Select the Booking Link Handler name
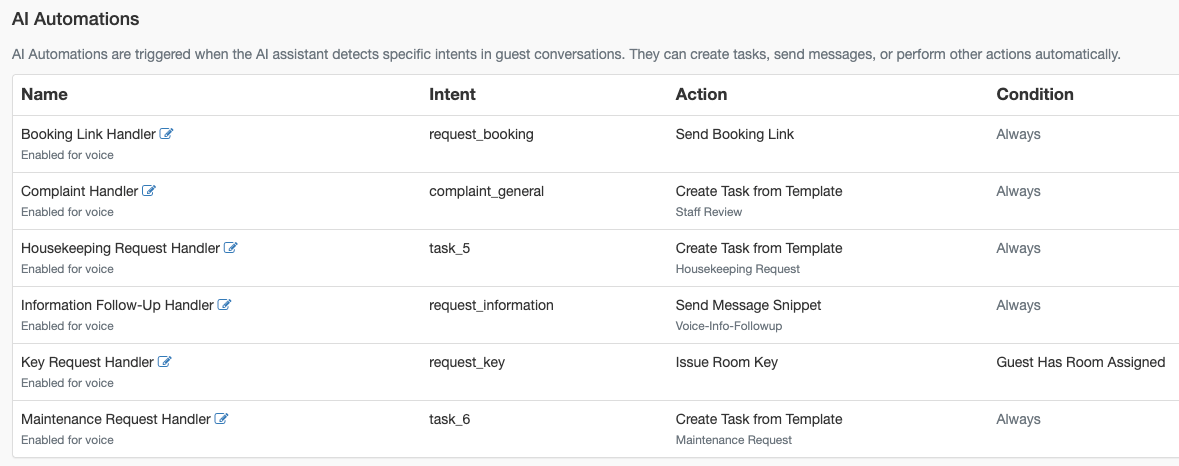This screenshot has height=466, width=1179. (88, 134)
